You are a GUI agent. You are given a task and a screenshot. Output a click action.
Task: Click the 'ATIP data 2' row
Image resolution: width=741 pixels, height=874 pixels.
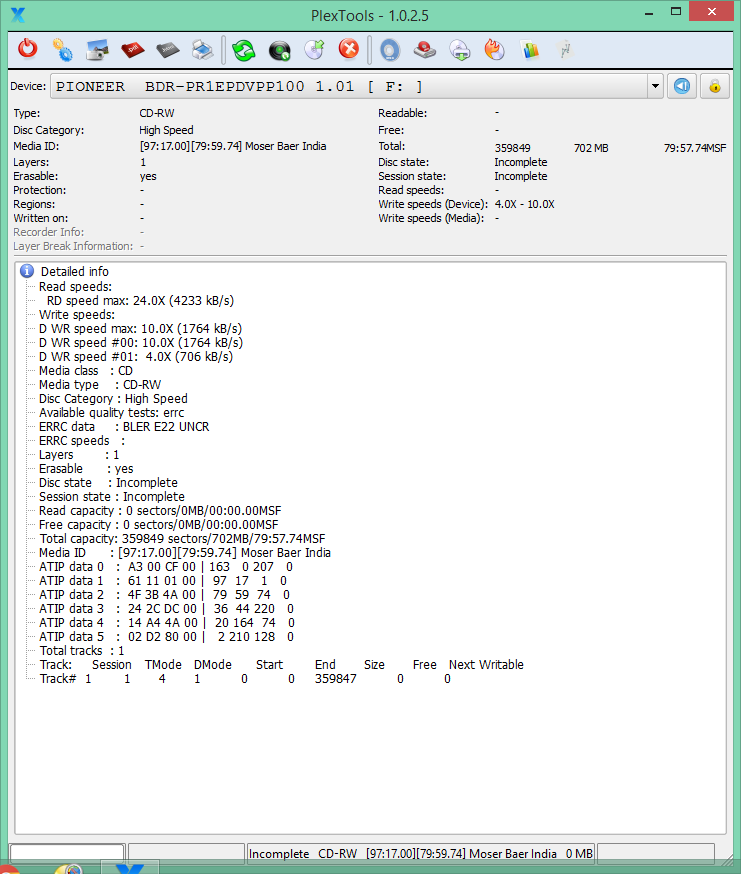164,595
